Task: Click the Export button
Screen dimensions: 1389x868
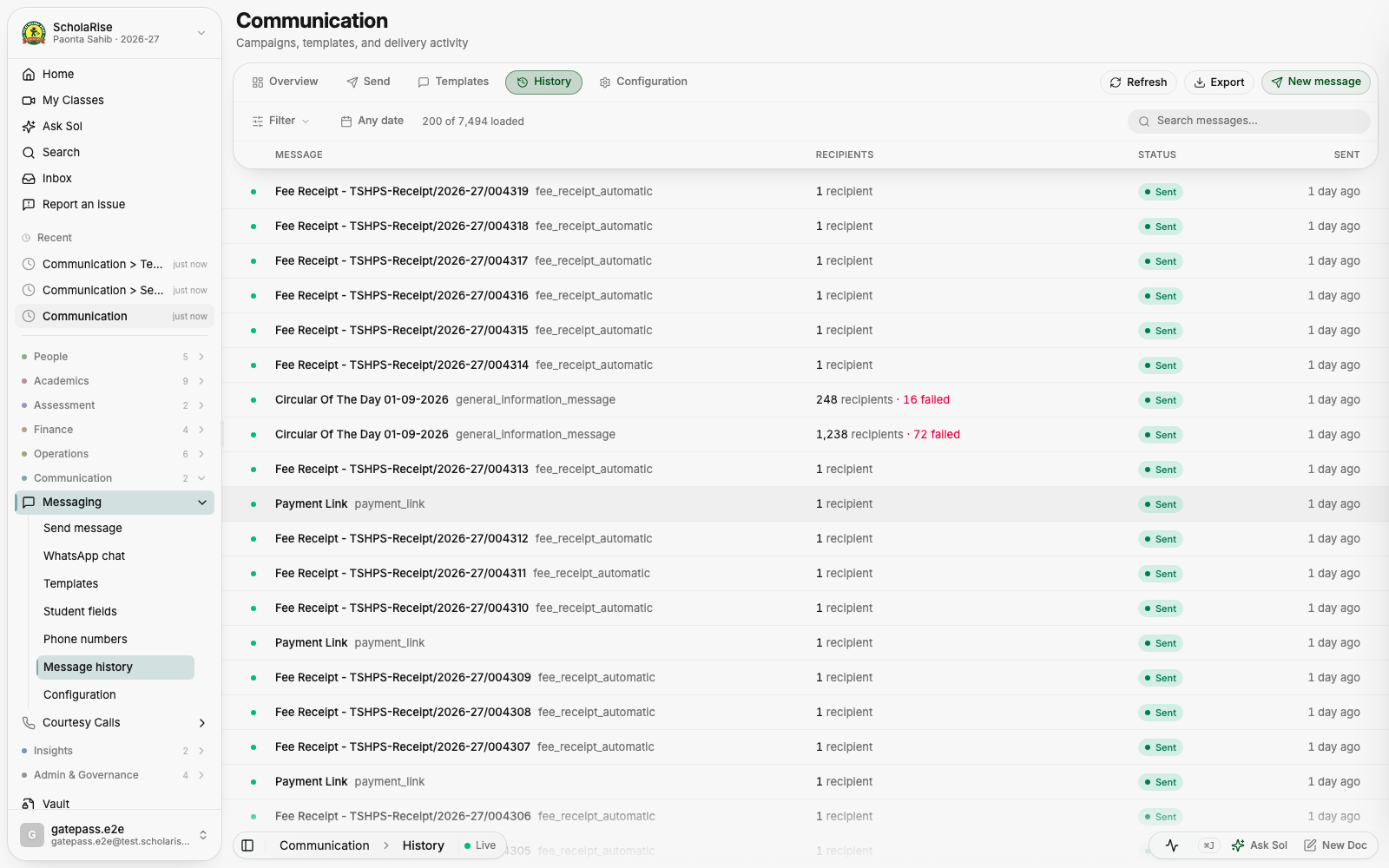Action: coord(1219,82)
